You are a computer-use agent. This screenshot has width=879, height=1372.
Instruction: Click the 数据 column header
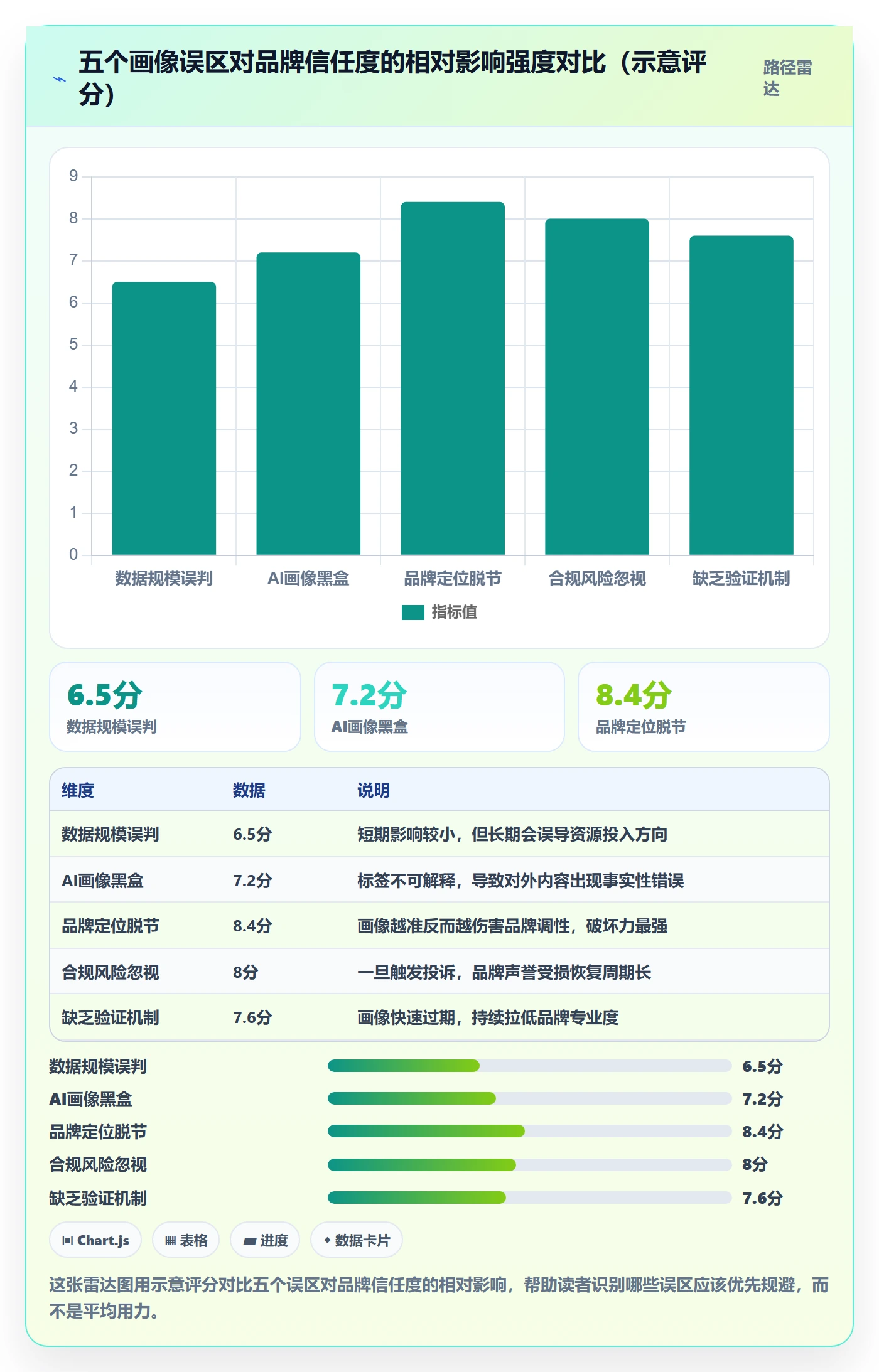click(x=249, y=790)
